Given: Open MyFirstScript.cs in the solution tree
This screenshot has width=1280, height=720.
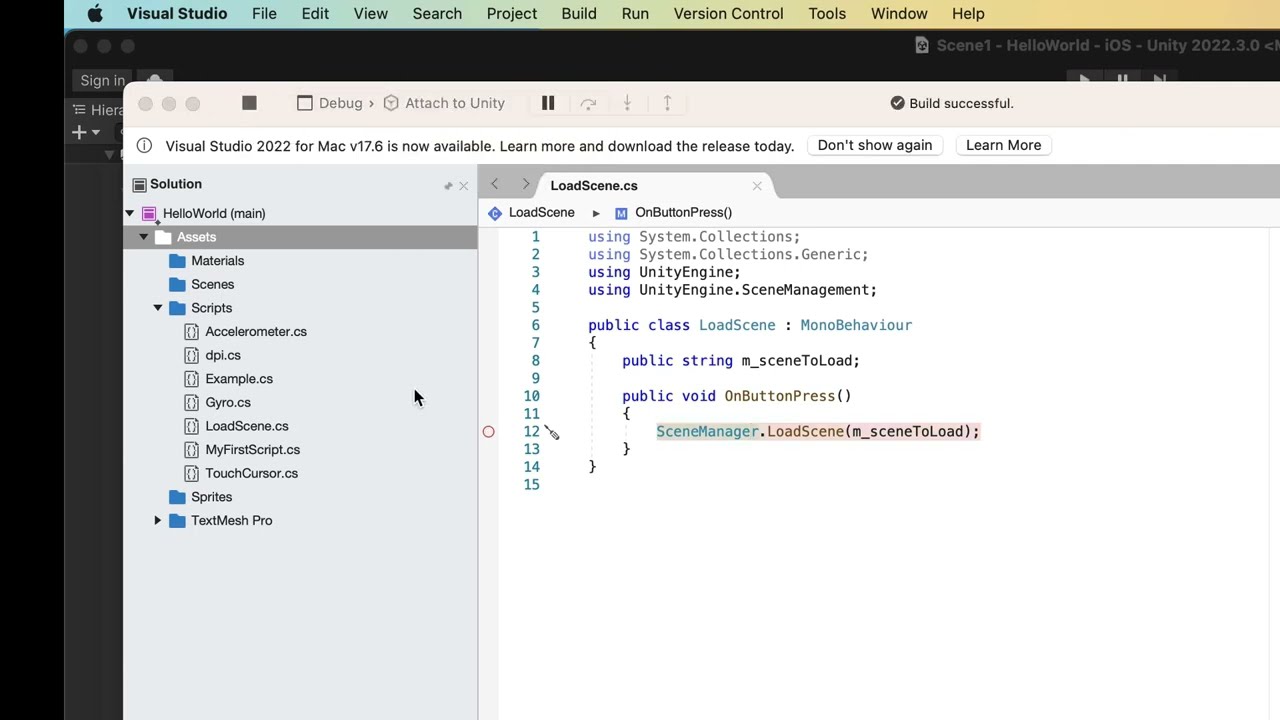Looking at the screenshot, I should [x=253, y=450].
